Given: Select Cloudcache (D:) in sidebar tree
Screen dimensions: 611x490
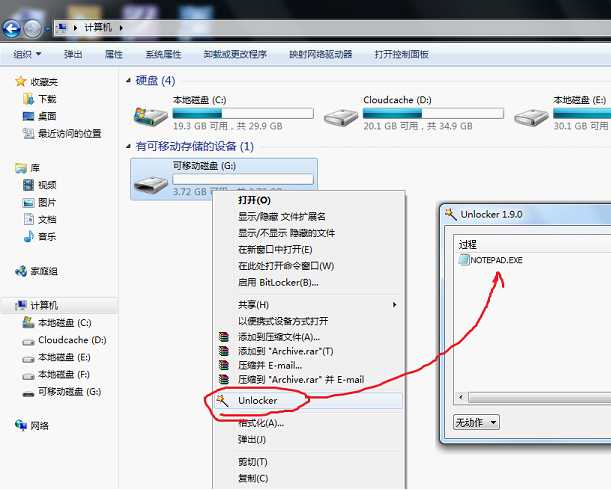Looking at the screenshot, I should tap(64, 340).
